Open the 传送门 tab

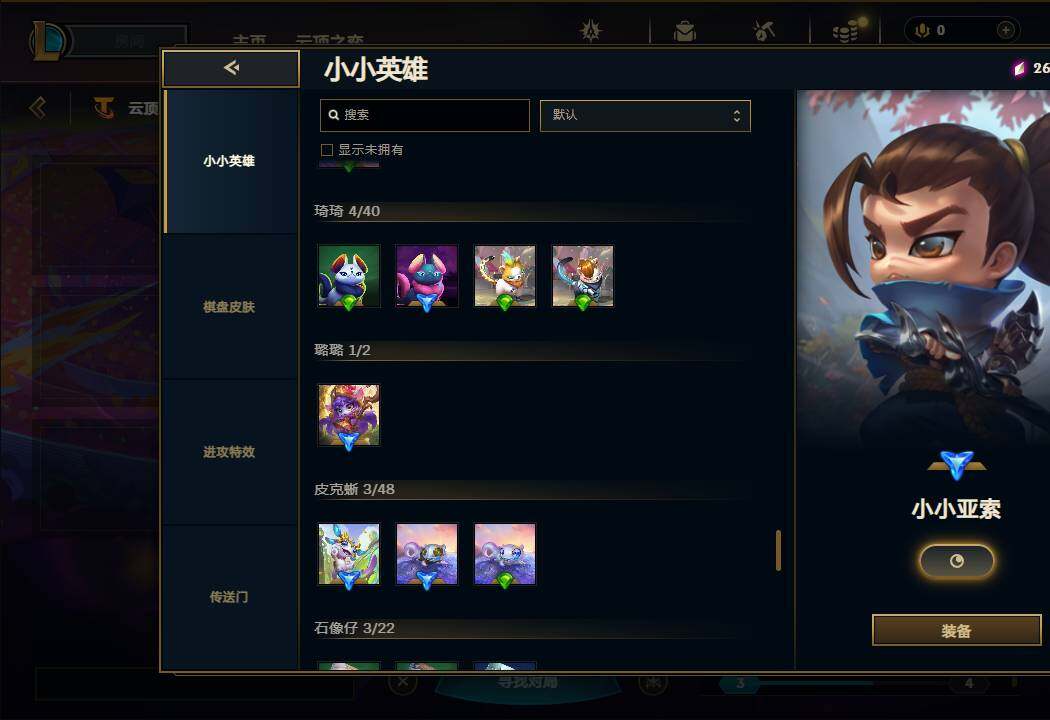click(229, 597)
